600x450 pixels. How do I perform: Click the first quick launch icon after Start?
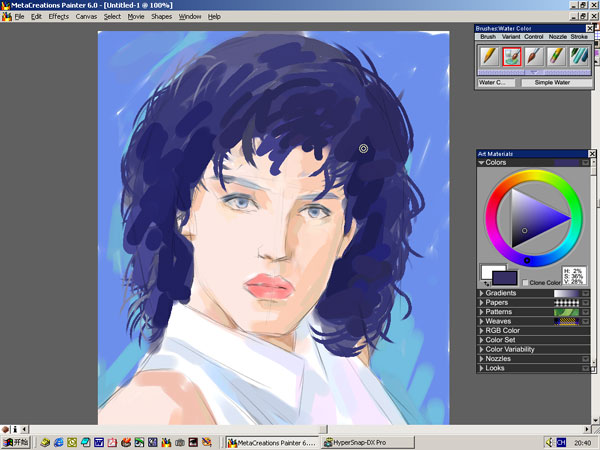(x=45, y=442)
